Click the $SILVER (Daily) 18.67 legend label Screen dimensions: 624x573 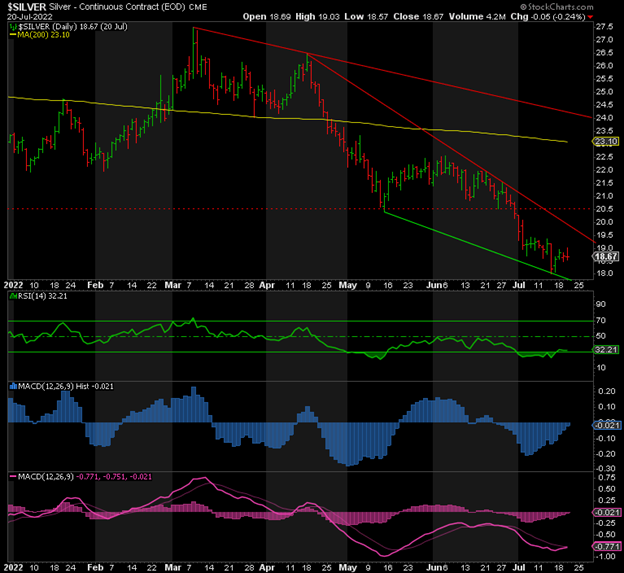click(x=73, y=27)
